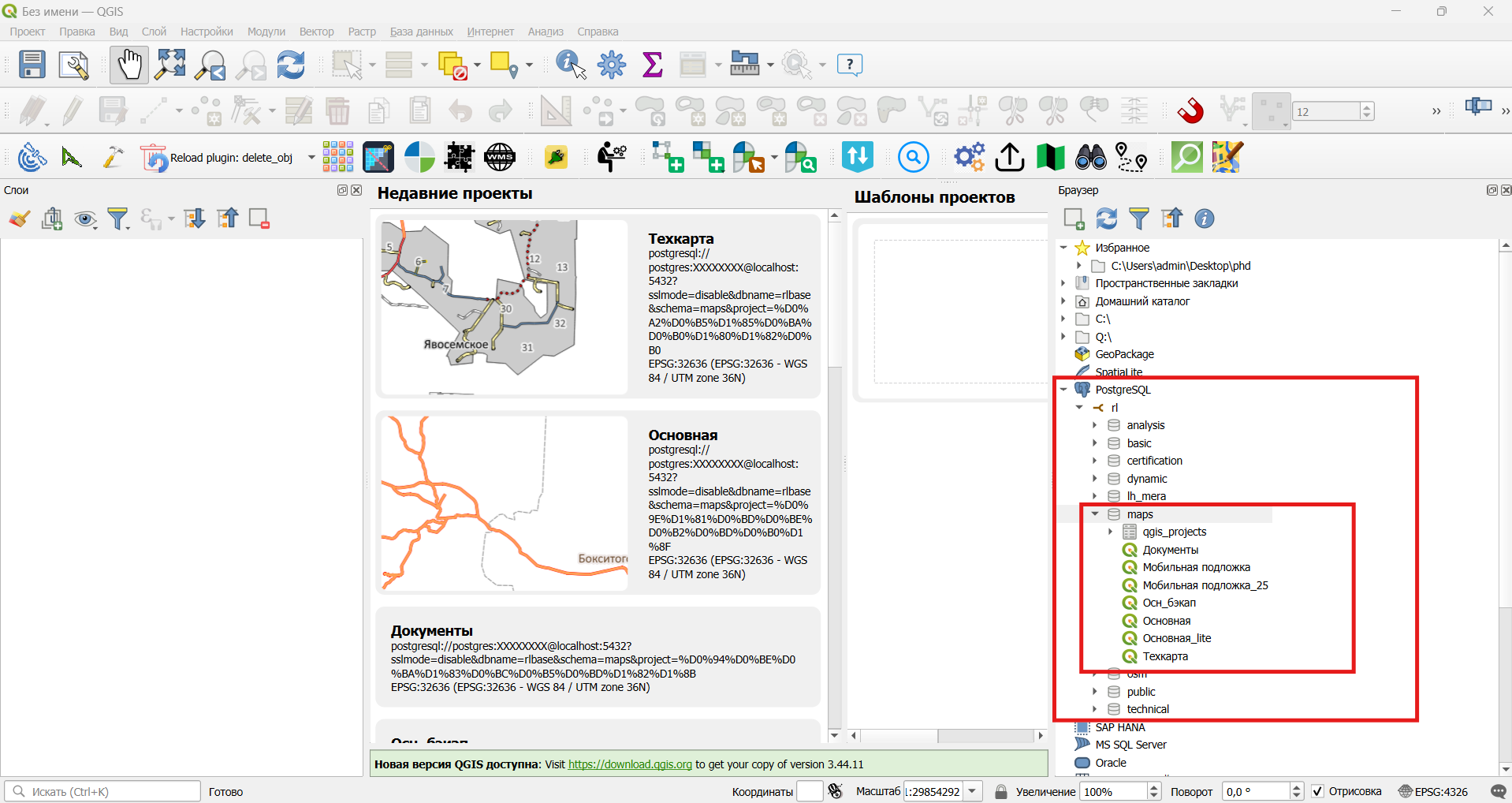The height and width of the screenshot is (803, 1512).
Task: Collapse the maps schema node
Action: 1095,514
